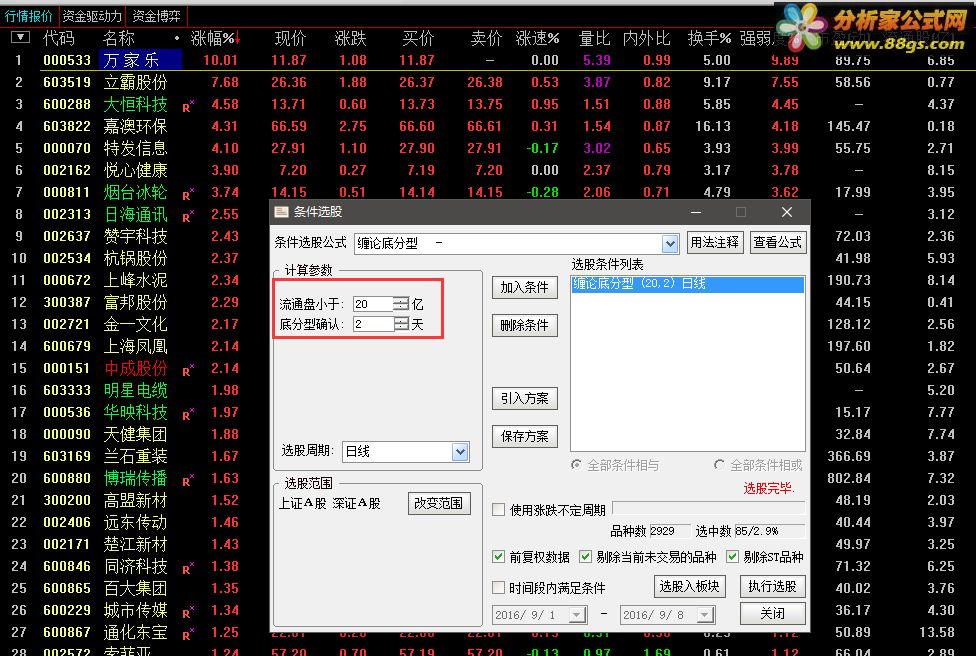Adjust the 底分型确认 spinner arrows
The image size is (976, 656).
[x=402, y=324]
